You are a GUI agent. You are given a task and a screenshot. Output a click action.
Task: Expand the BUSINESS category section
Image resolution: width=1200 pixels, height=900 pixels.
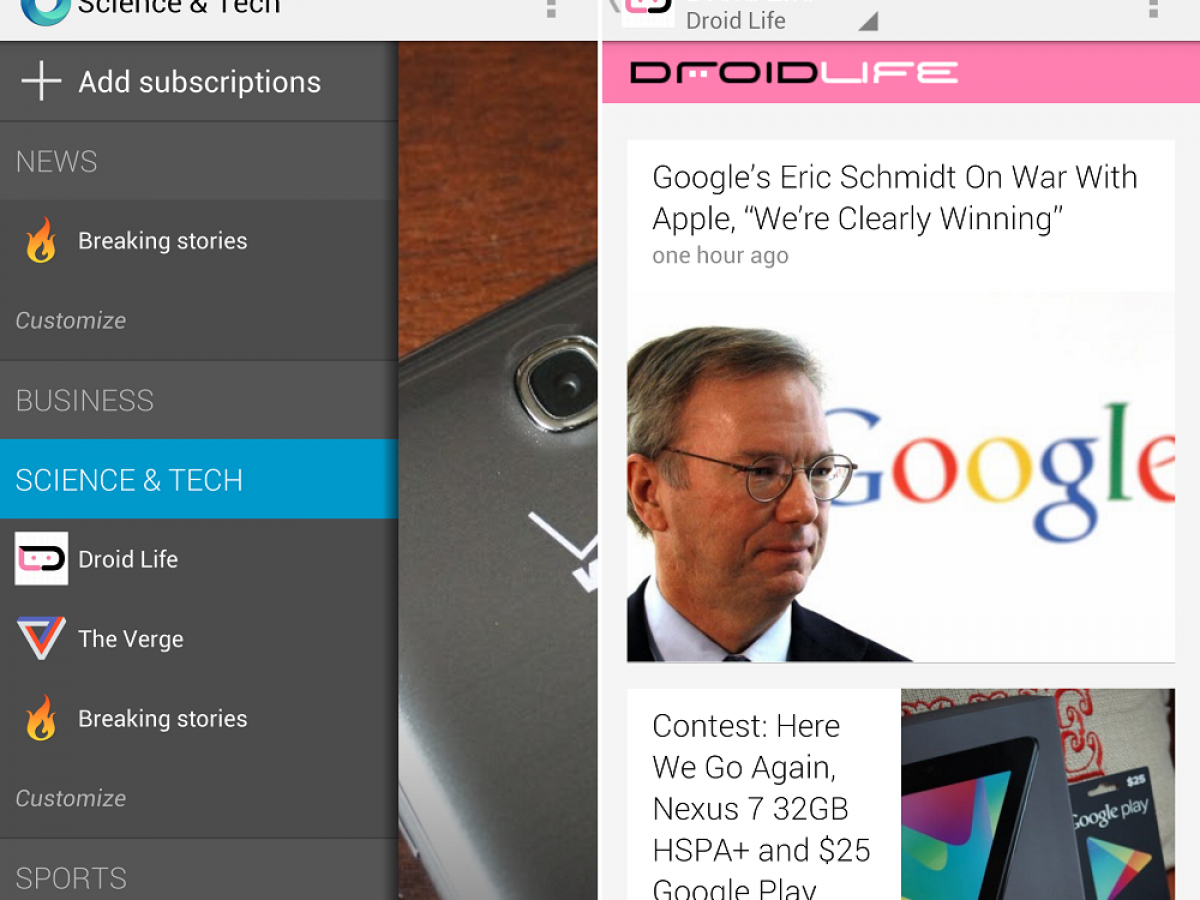tap(199, 400)
